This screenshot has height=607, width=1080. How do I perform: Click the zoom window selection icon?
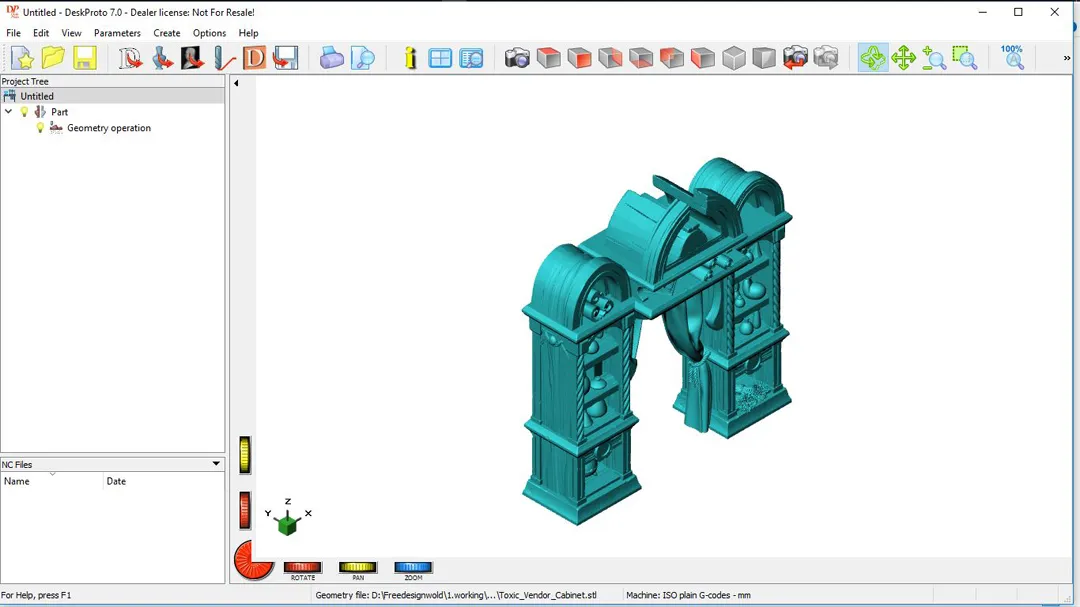coord(965,58)
